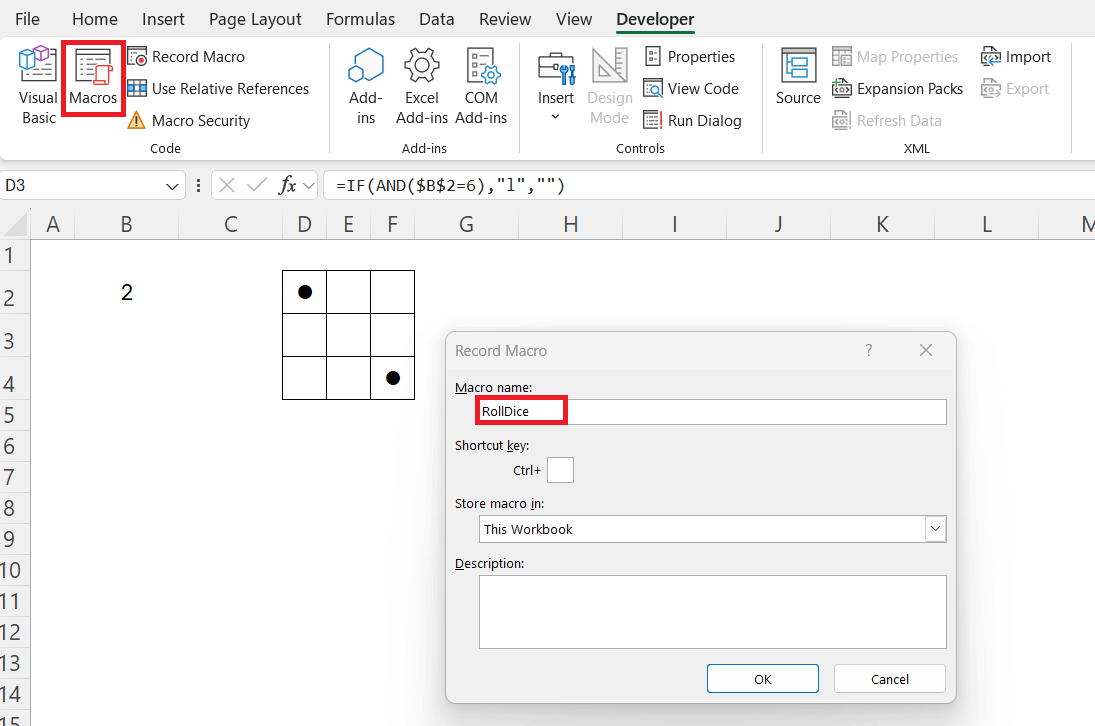Click Run Dialog
The height and width of the screenshot is (726, 1095).
click(692, 121)
